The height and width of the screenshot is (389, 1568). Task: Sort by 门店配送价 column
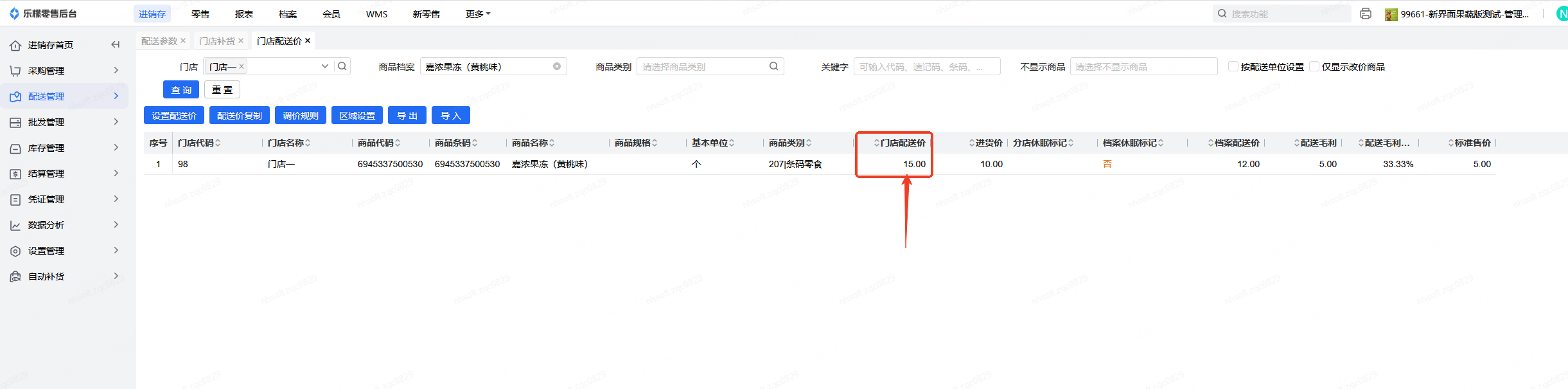877,143
